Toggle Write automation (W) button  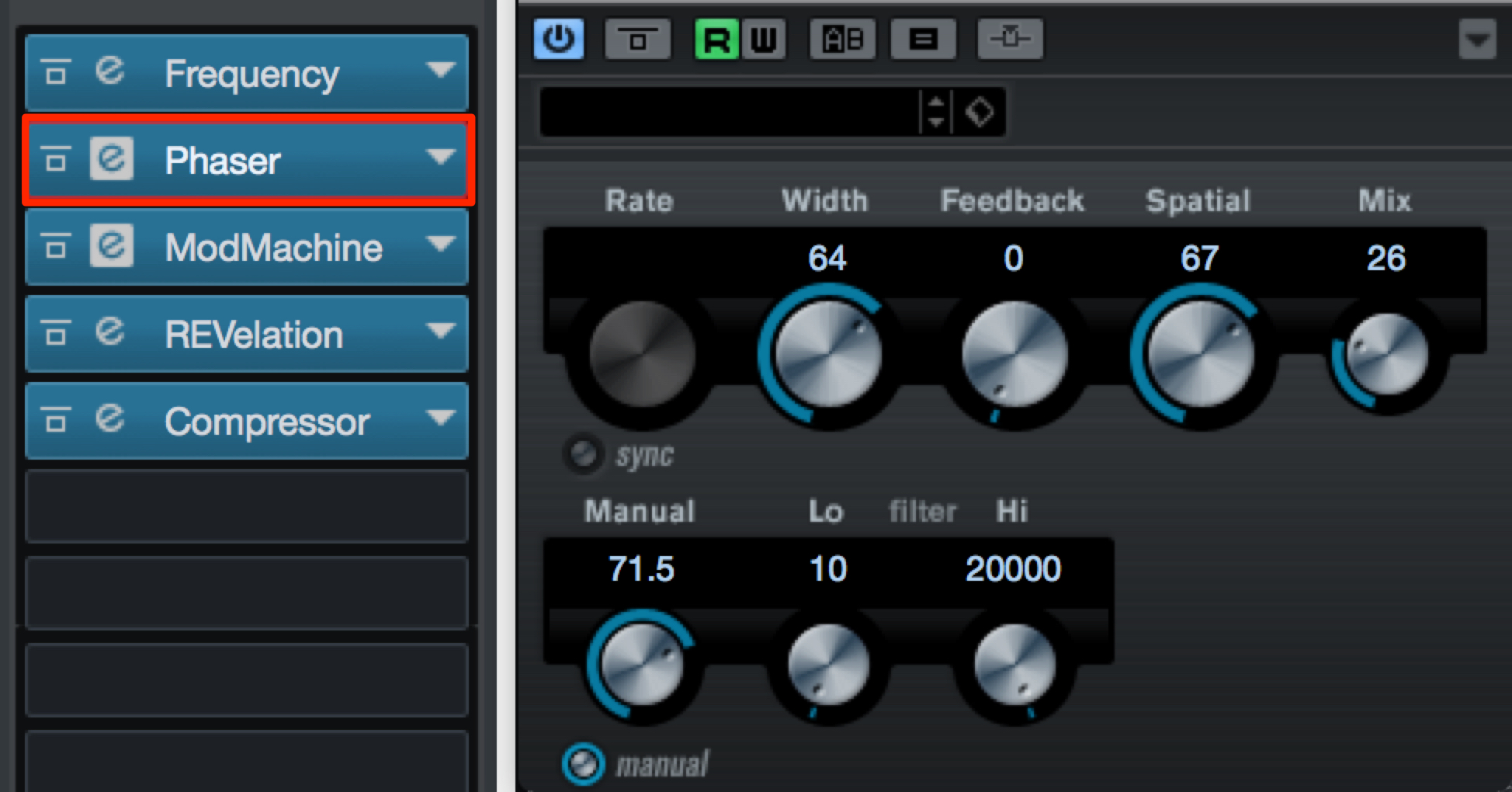click(x=764, y=39)
